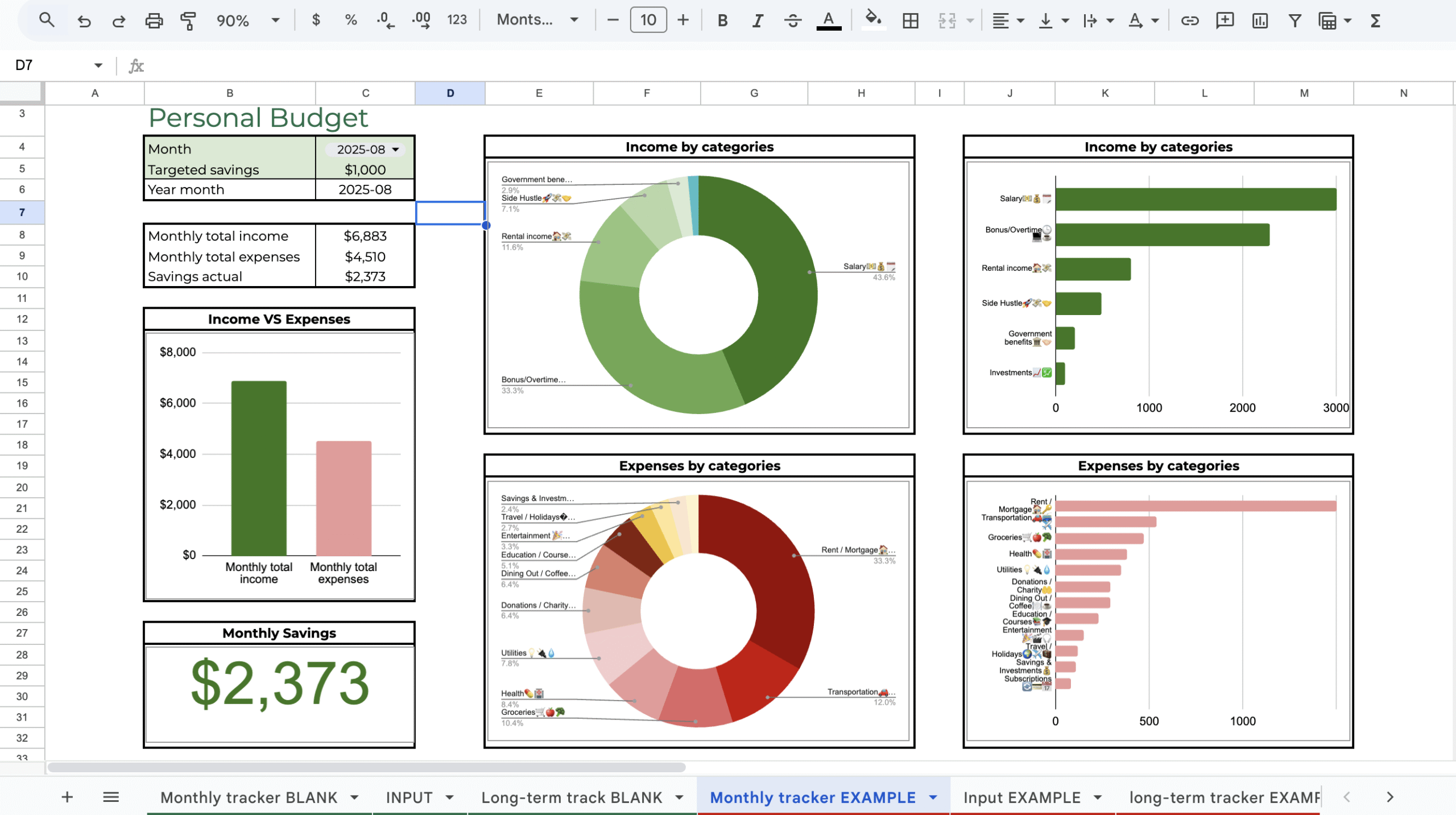Image resolution: width=1456 pixels, height=815 pixels.
Task: Click the print icon
Action: [x=154, y=20]
